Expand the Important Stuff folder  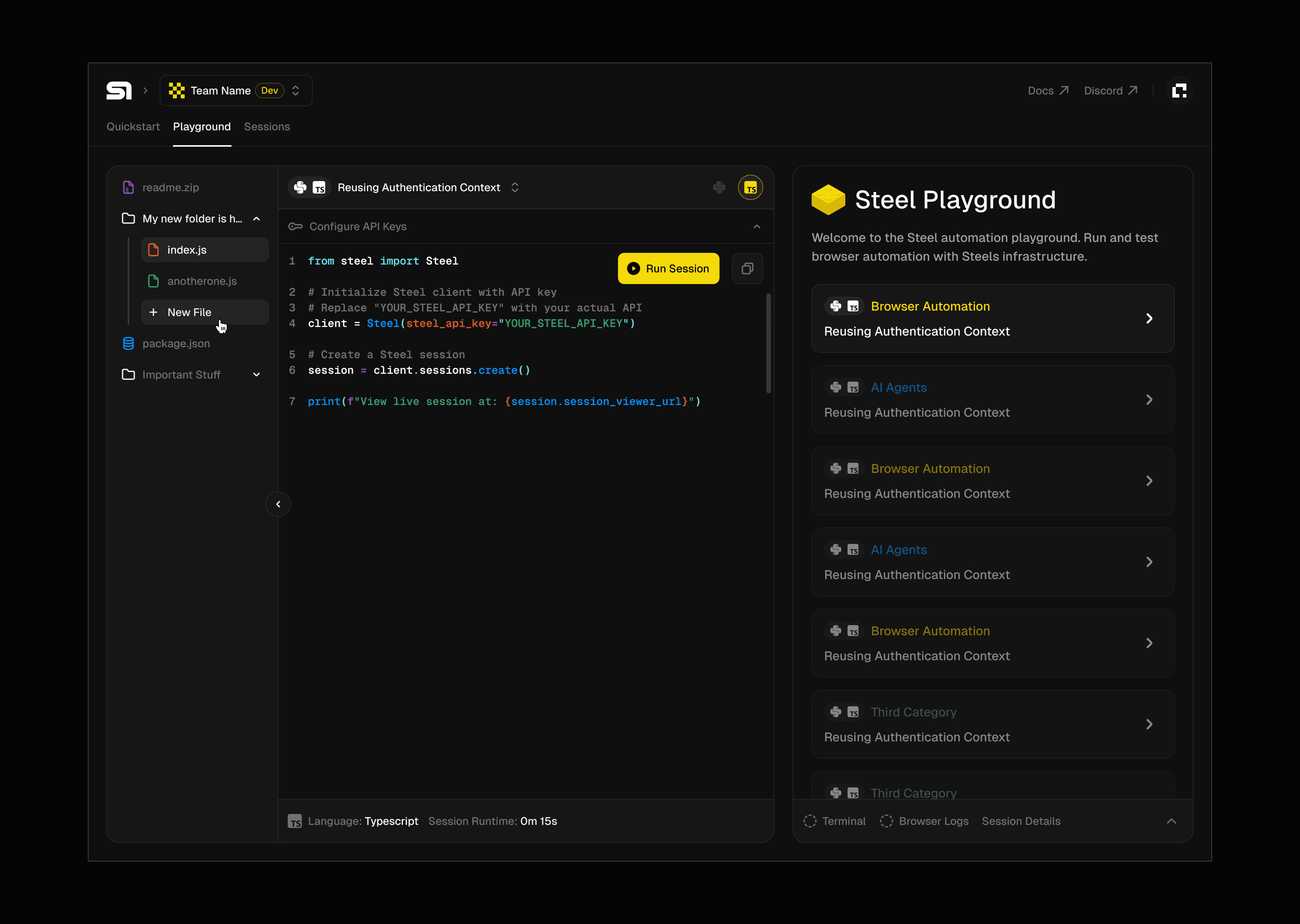[x=256, y=375]
